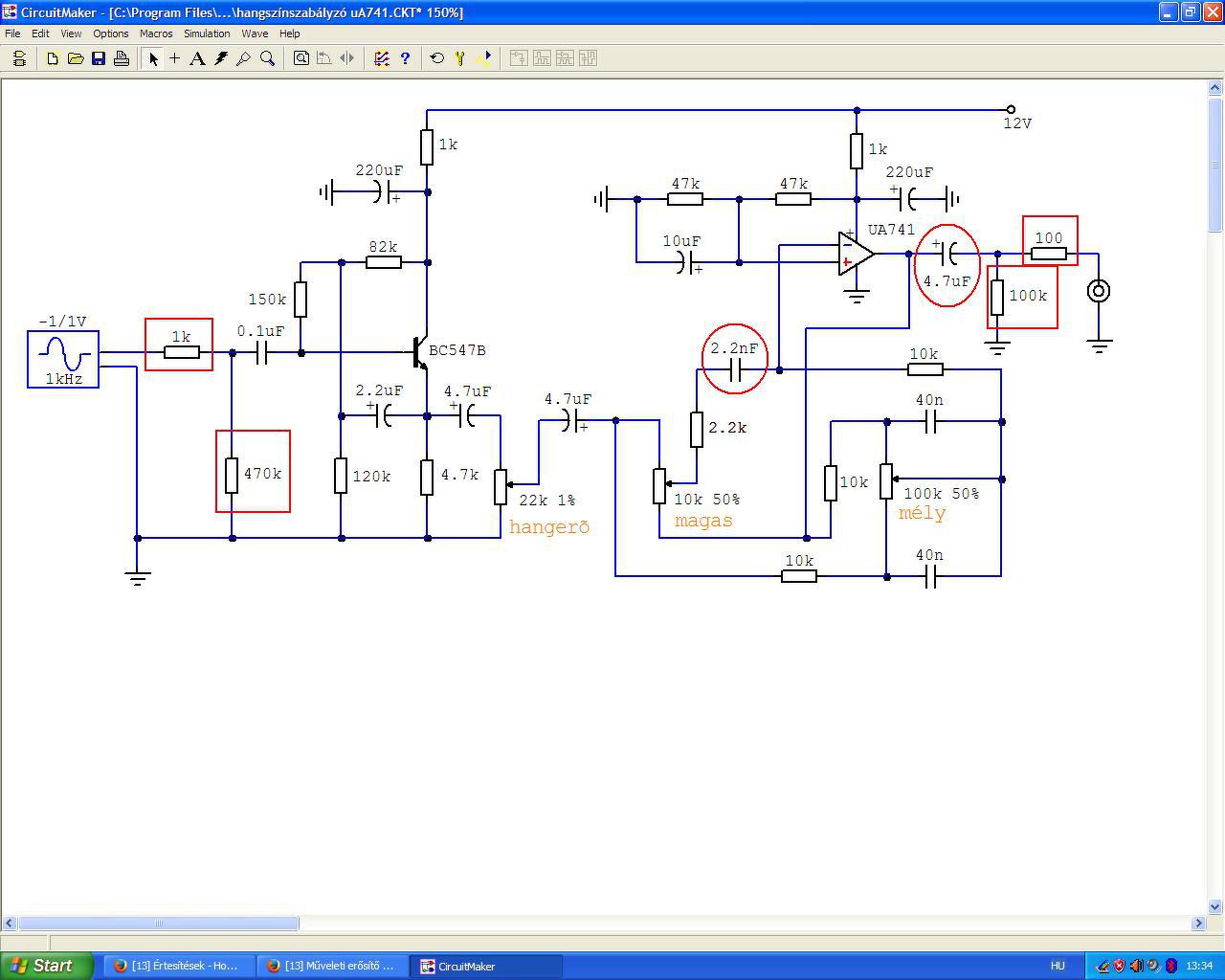Toggle the analog/digital simulation mode icon
1225x980 pixels.
tap(382, 58)
